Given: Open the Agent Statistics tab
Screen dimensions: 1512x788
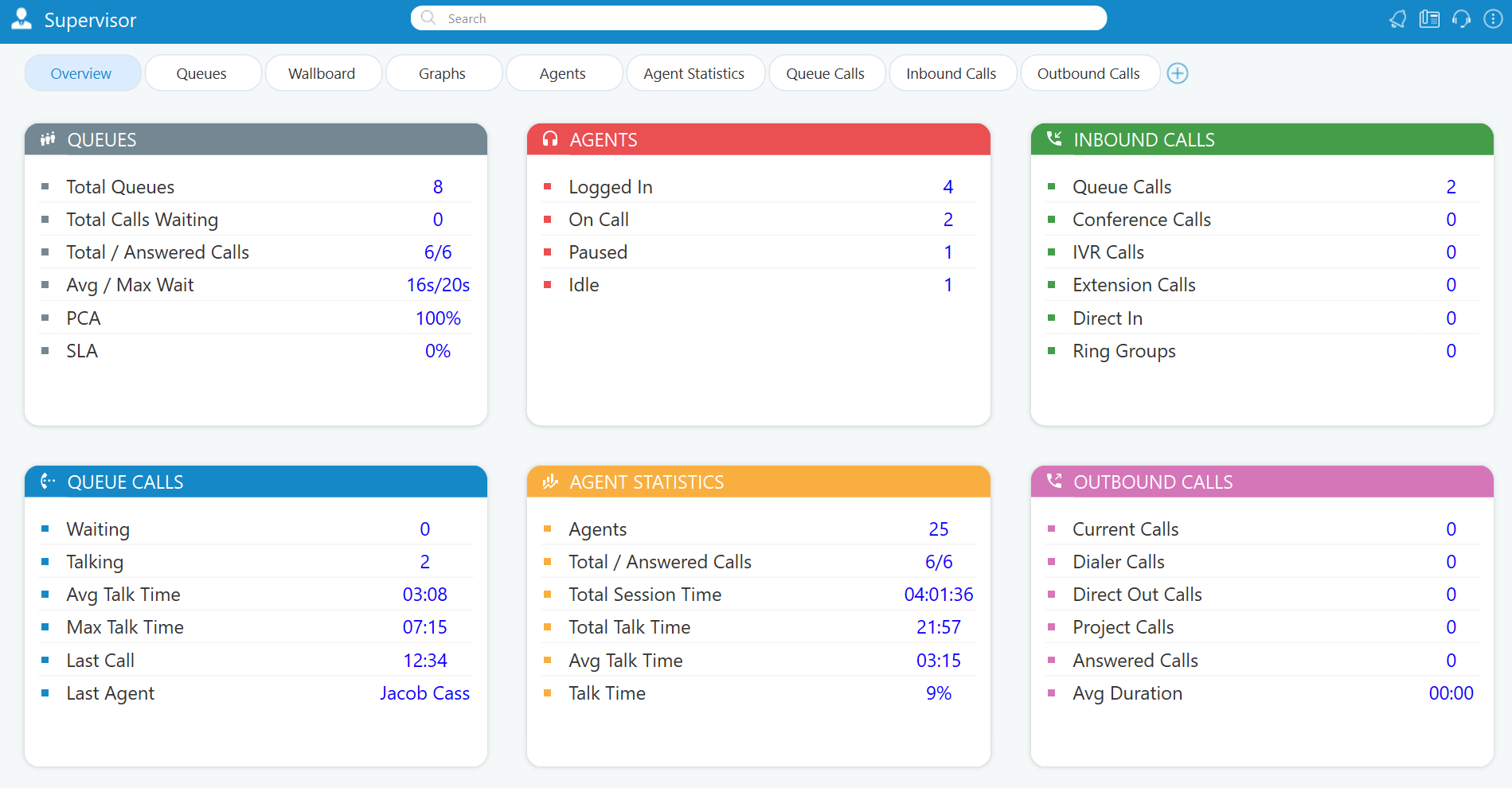Looking at the screenshot, I should [x=695, y=73].
